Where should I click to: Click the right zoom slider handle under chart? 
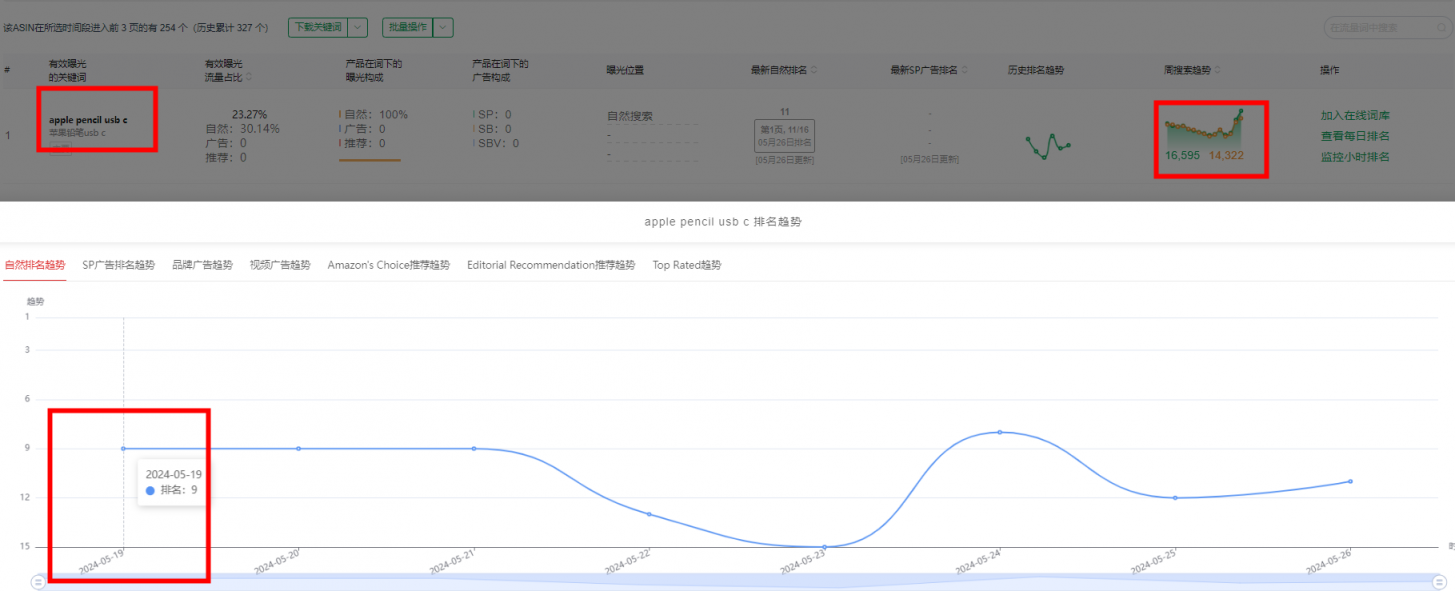click(1438, 581)
